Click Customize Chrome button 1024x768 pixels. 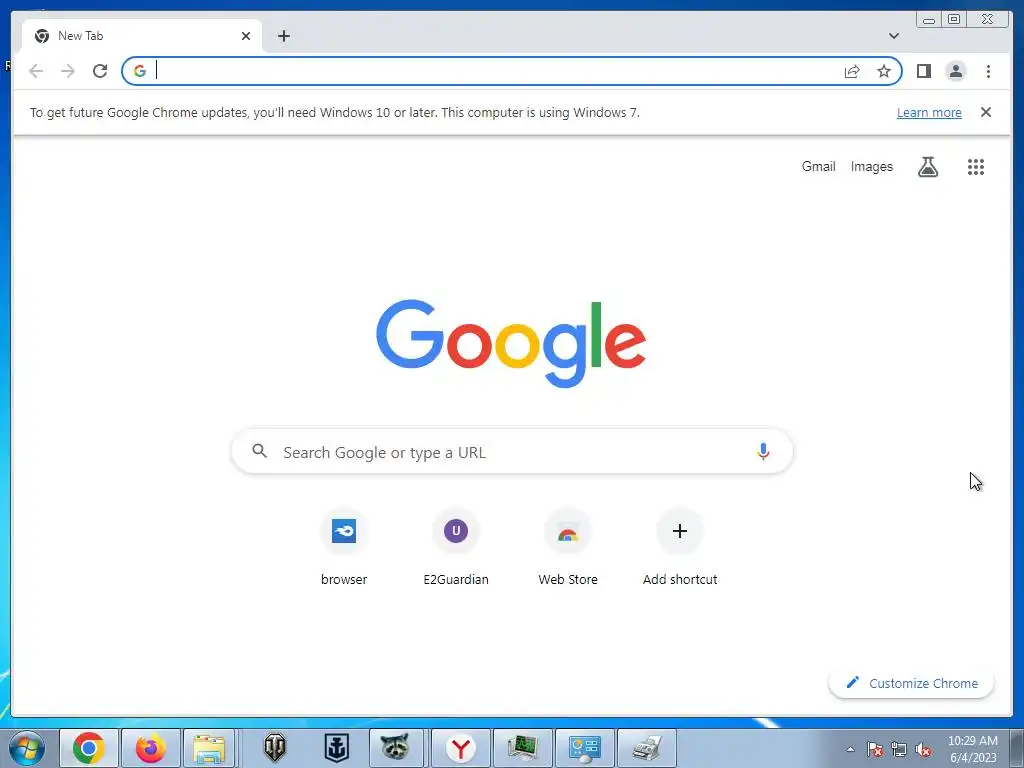point(911,683)
